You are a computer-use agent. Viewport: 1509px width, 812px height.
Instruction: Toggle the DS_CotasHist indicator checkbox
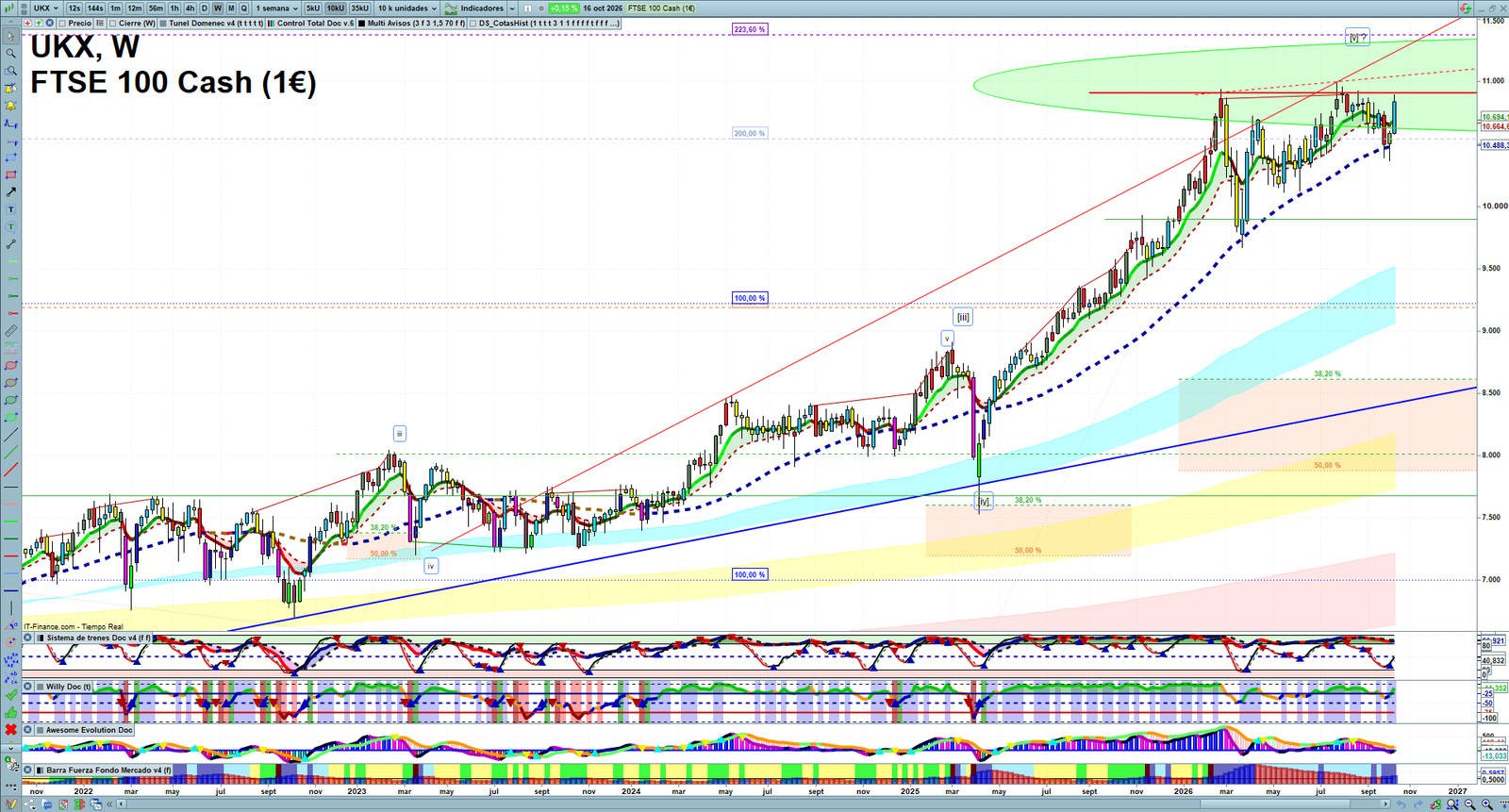click(473, 24)
